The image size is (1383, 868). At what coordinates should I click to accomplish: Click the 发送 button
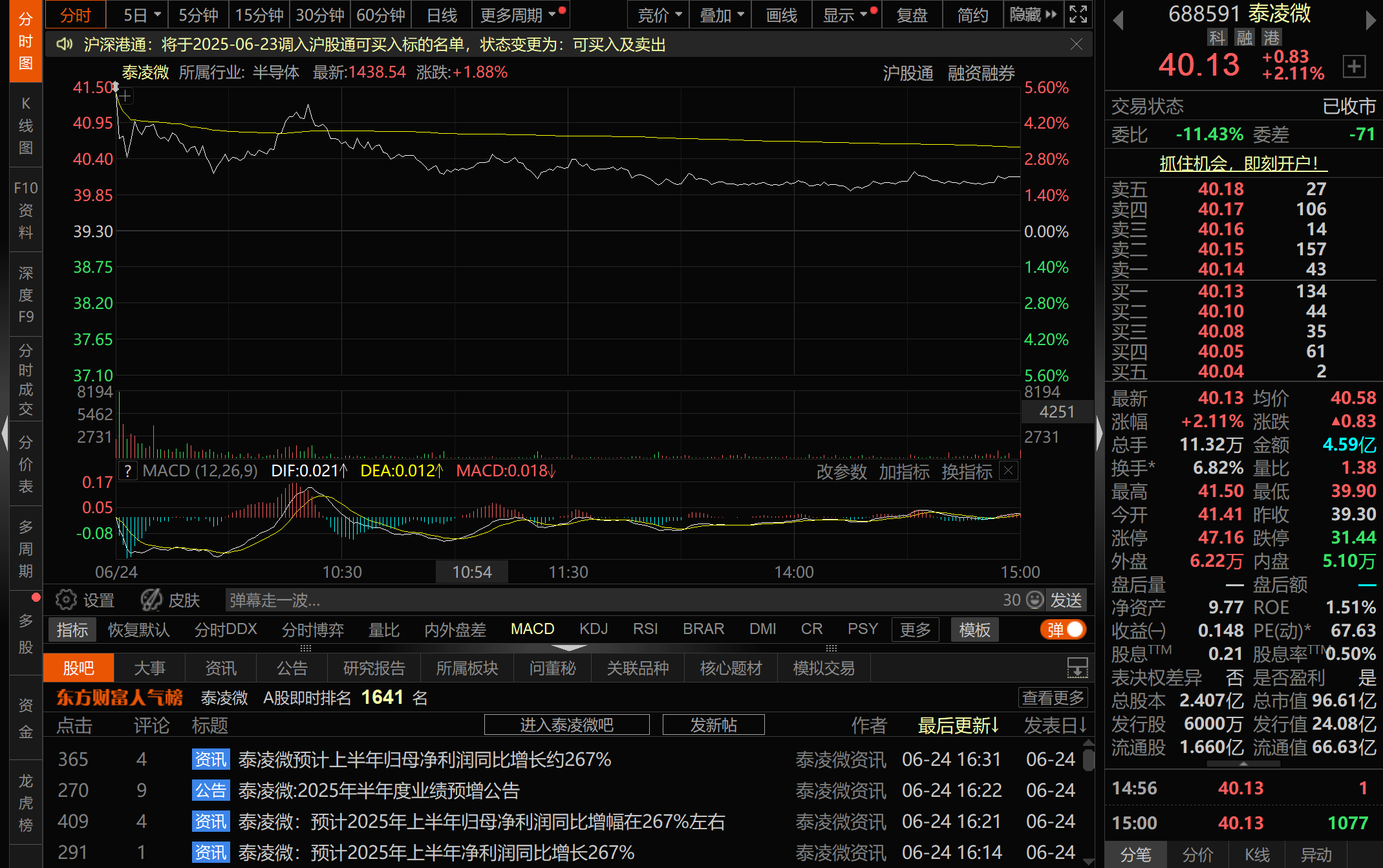(x=1066, y=600)
